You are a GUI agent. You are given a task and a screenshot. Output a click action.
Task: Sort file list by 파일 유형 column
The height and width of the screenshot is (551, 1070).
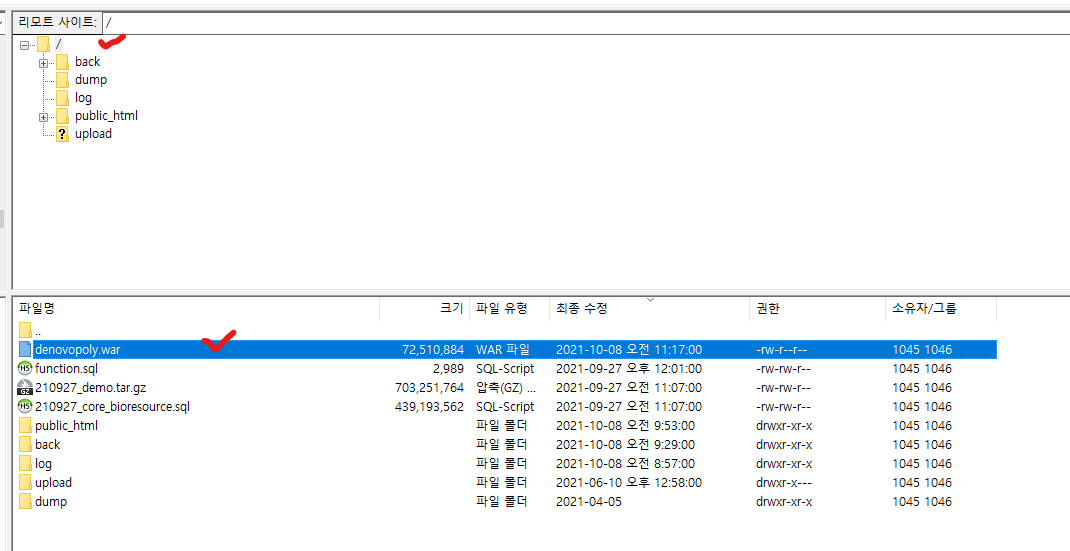click(509, 309)
